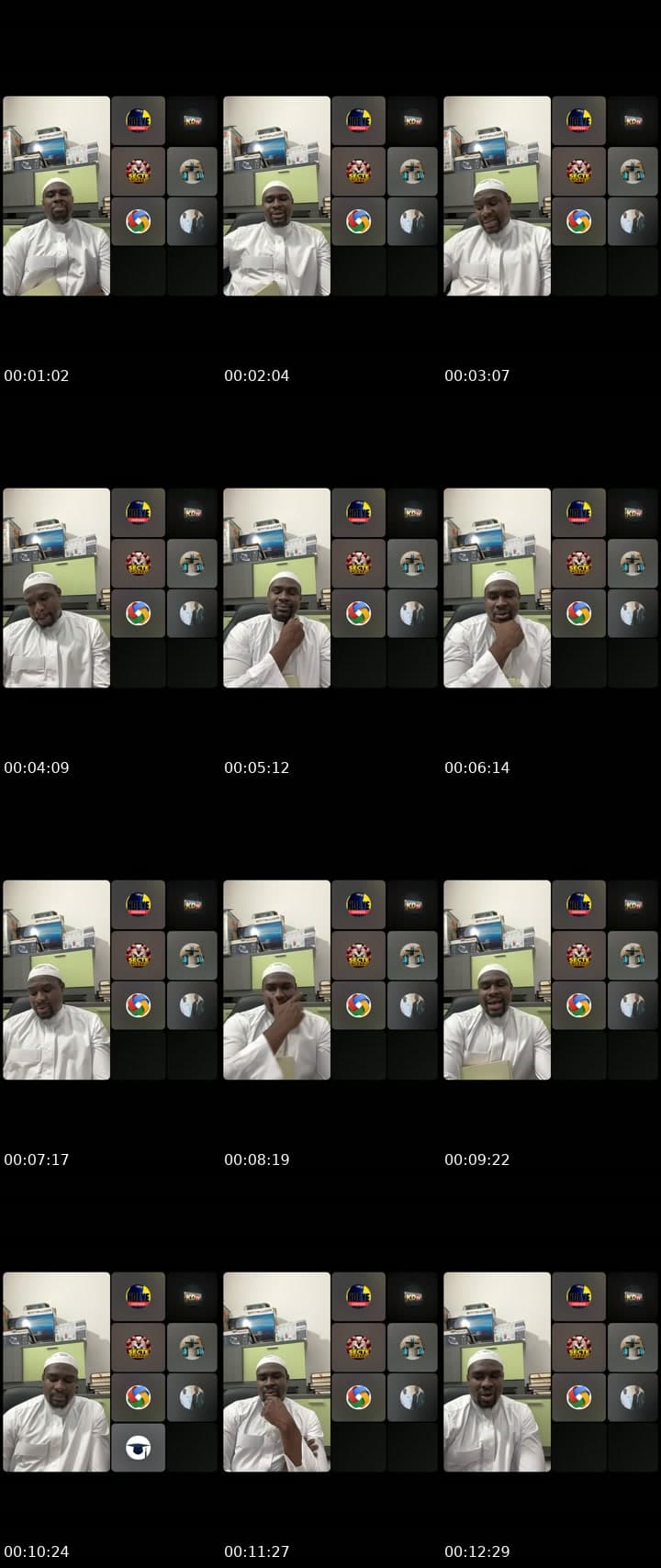Click the 00:03:07 timestamp label
Screen dimensions: 661x1568
(477, 375)
